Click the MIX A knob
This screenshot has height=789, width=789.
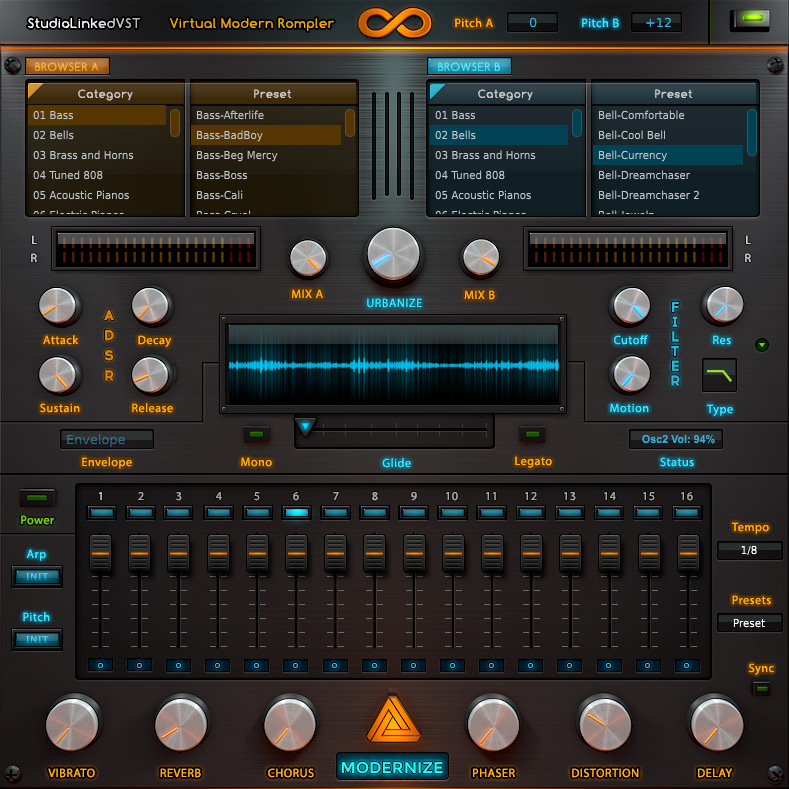click(x=308, y=259)
